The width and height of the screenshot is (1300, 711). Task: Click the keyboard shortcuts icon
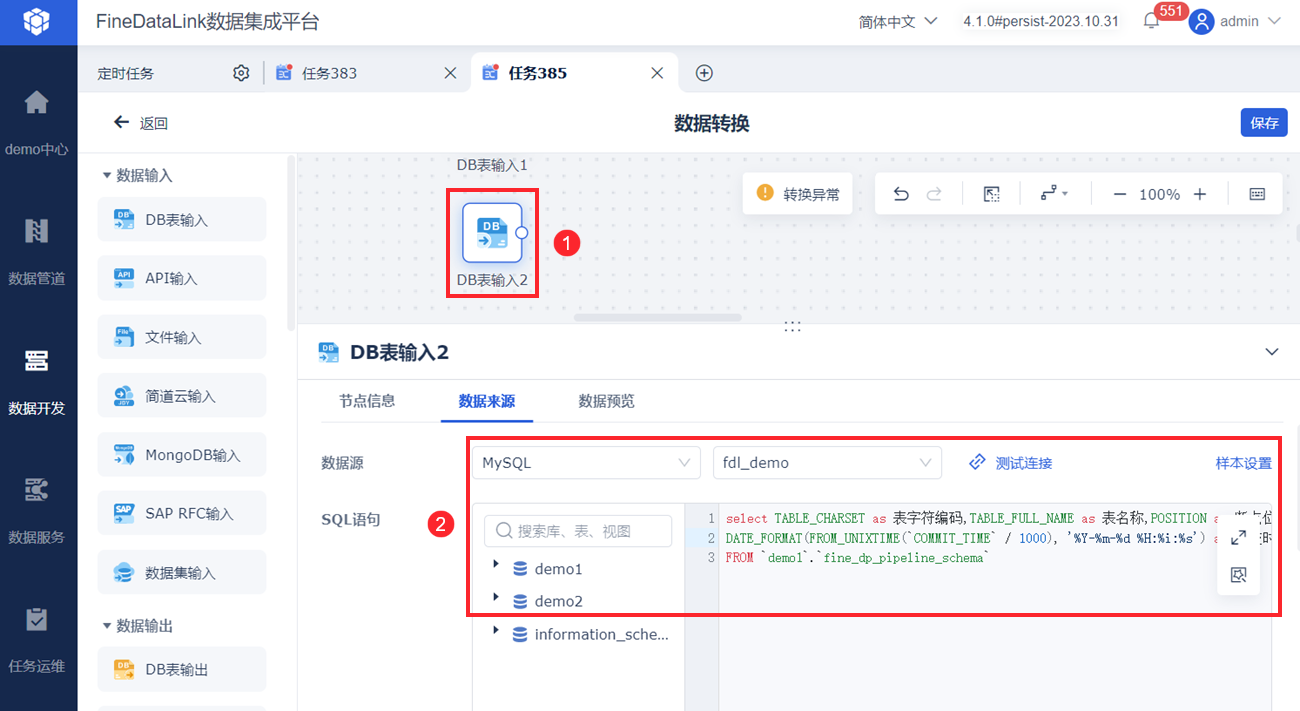[x=1258, y=194]
